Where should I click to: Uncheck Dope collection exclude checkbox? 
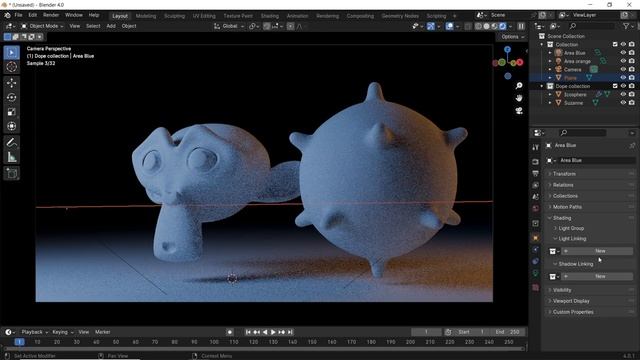615,86
